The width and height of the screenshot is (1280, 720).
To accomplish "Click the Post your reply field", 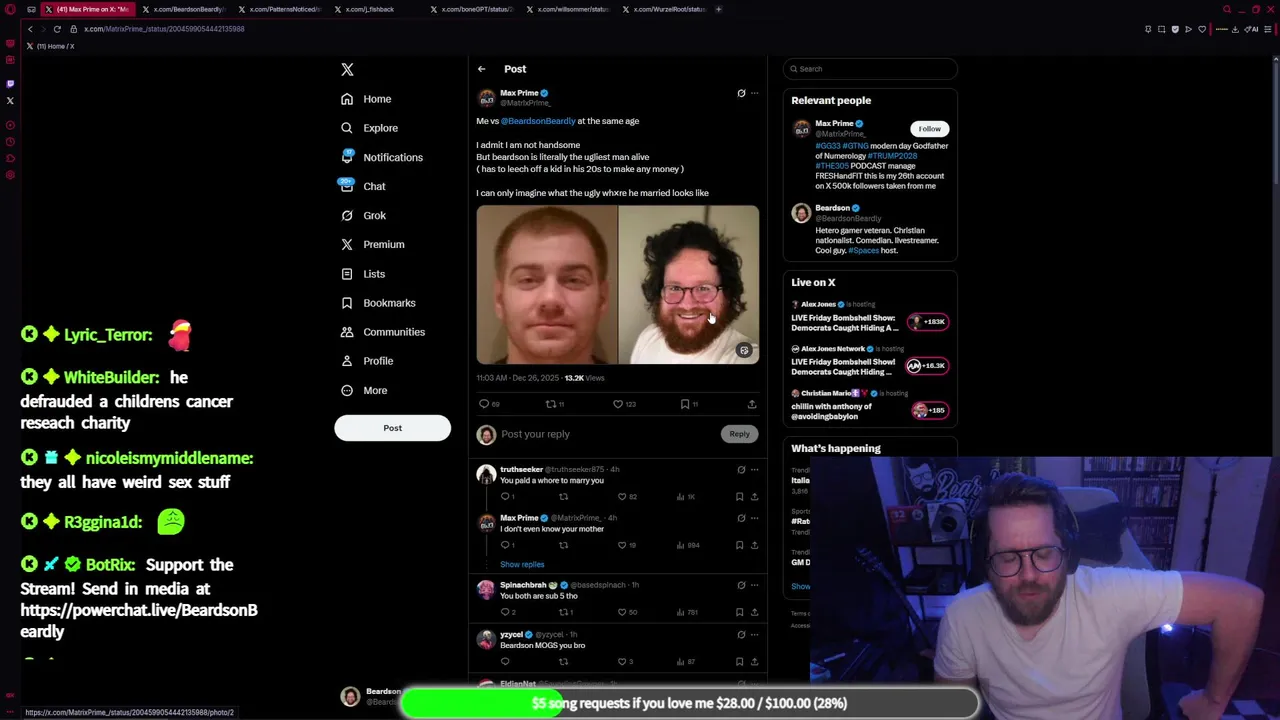I will [x=605, y=434].
